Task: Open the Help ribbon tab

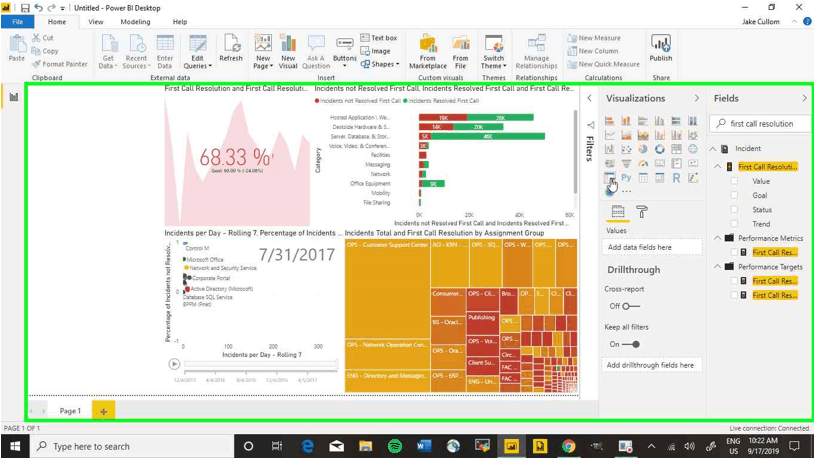Action: pyautogui.click(x=180, y=22)
